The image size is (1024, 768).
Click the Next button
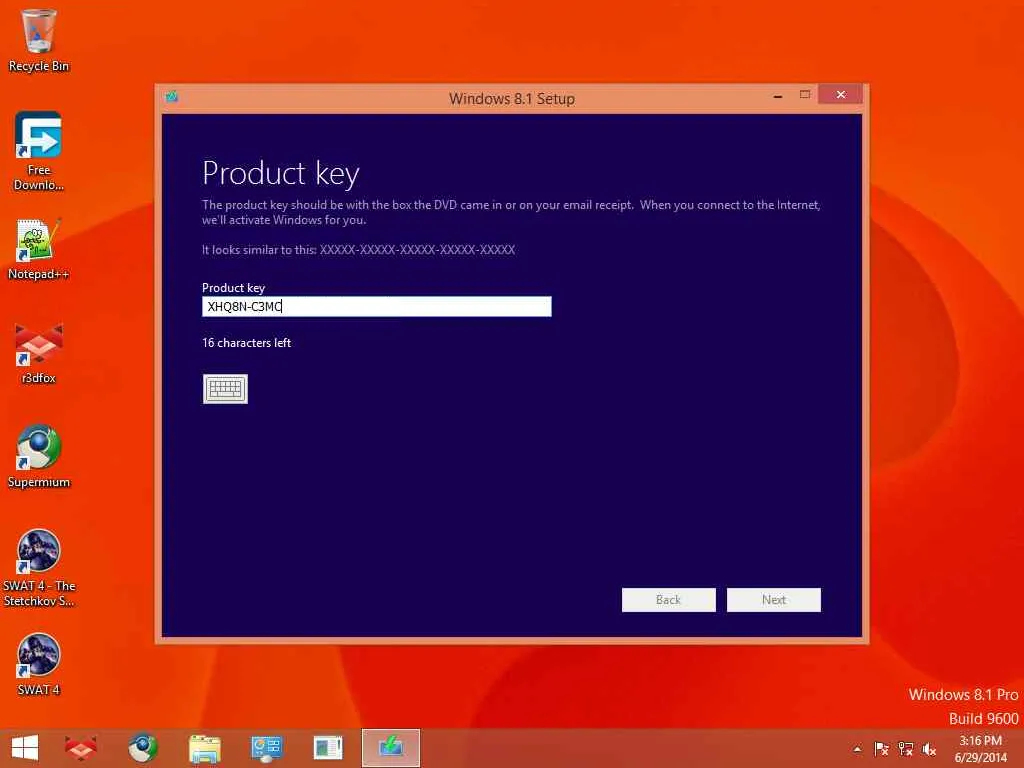774,600
